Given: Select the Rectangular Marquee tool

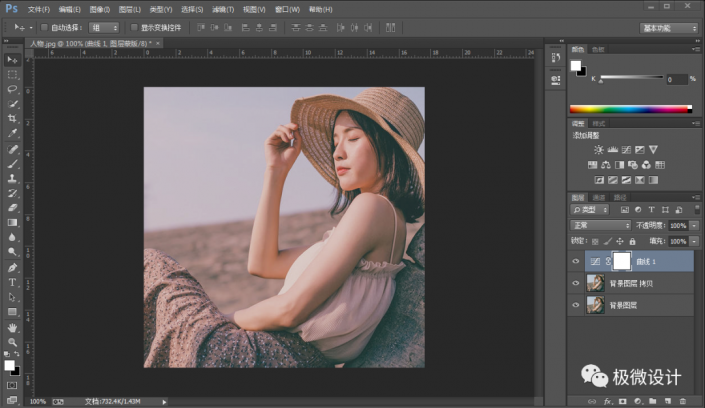Looking at the screenshot, I should [12, 74].
